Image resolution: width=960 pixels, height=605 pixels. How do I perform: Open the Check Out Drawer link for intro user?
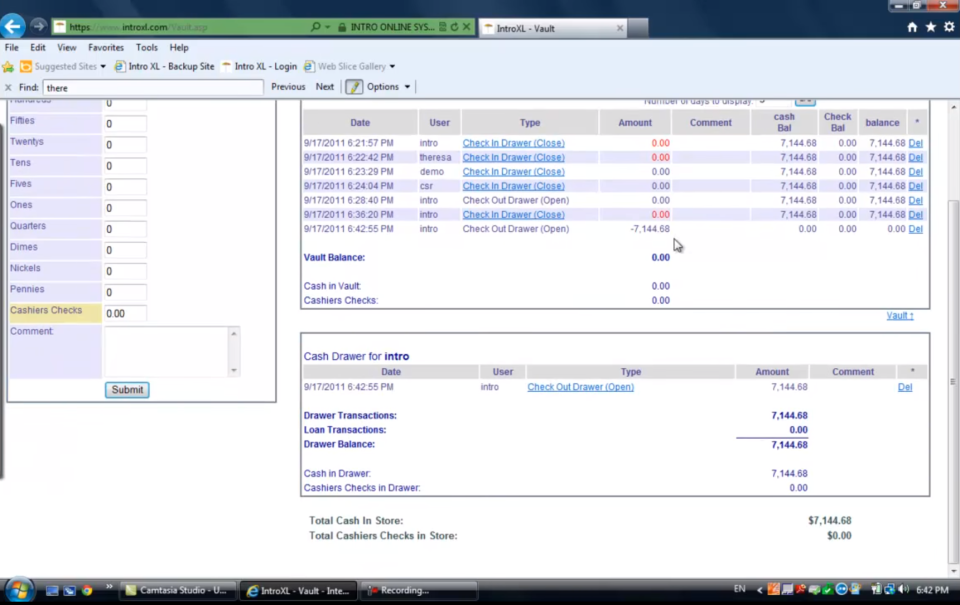tap(580, 386)
